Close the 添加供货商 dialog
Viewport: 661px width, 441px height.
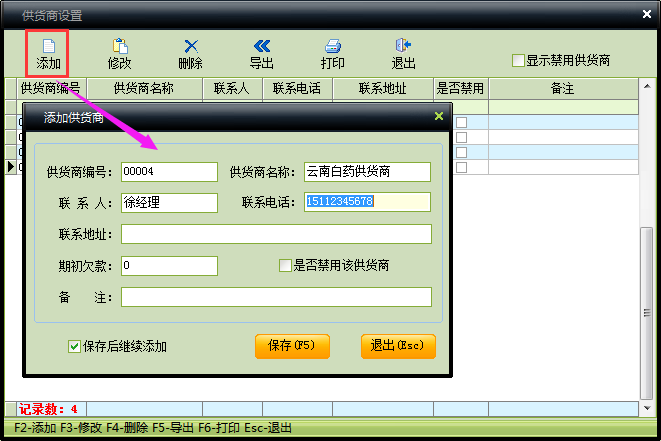pyautogui.click(x=439, y=116)
